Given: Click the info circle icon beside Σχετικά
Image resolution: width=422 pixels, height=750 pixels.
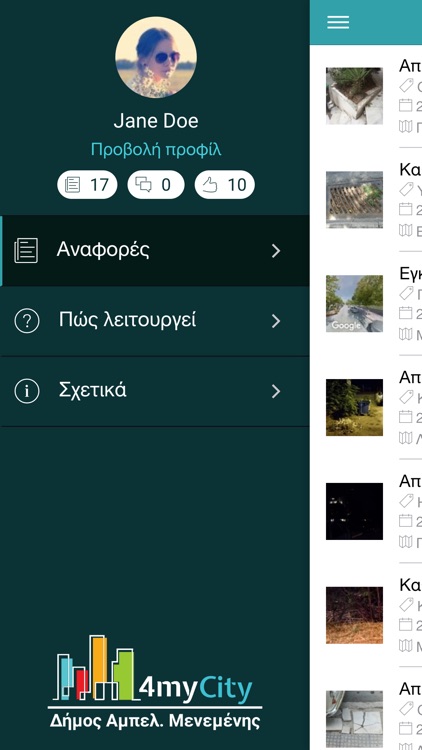Looking at the screenshot, I should click(x=27, y=391).
